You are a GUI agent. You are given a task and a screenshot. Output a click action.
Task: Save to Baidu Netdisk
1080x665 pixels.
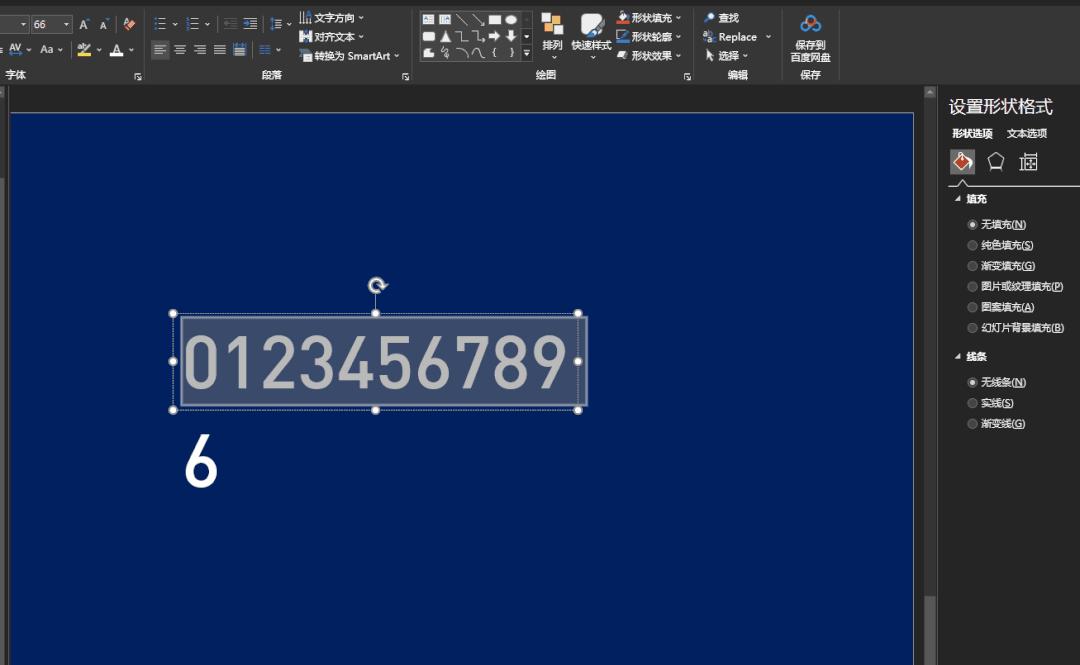click(x=810, y=39)
